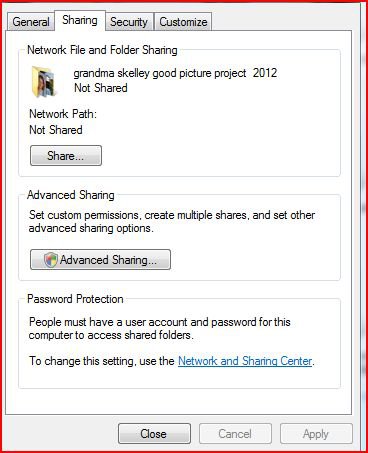
Task: Select the Sharing tab
Action: (x=80, y=20)
